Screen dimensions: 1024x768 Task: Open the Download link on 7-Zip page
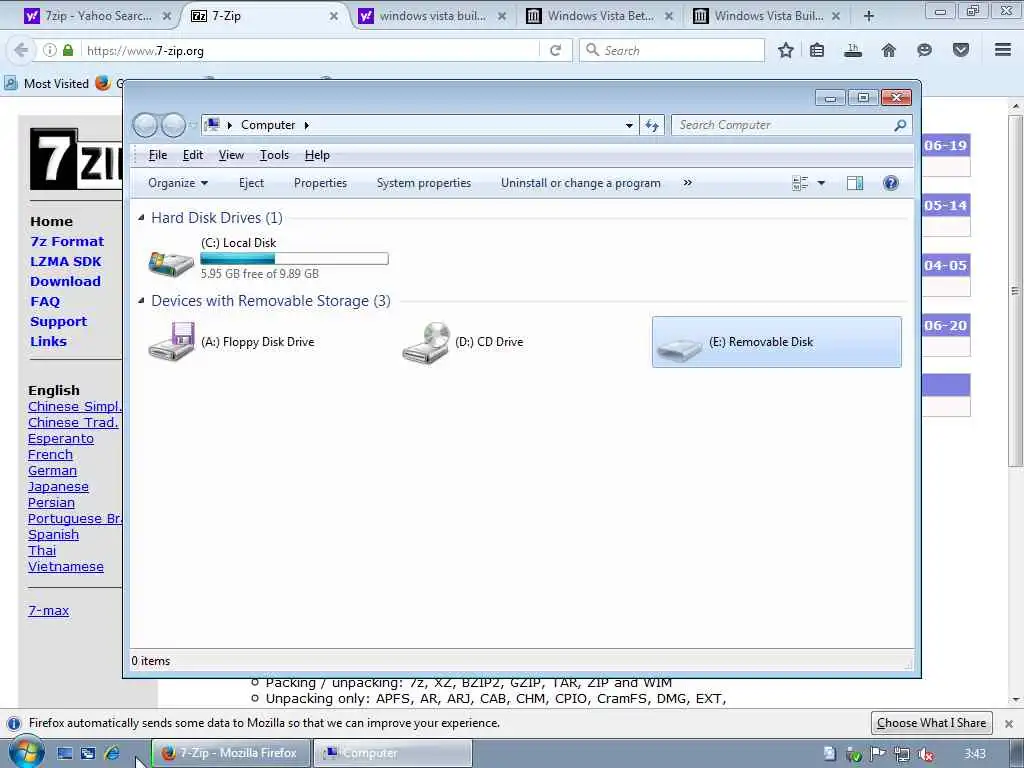coord(65,281)
